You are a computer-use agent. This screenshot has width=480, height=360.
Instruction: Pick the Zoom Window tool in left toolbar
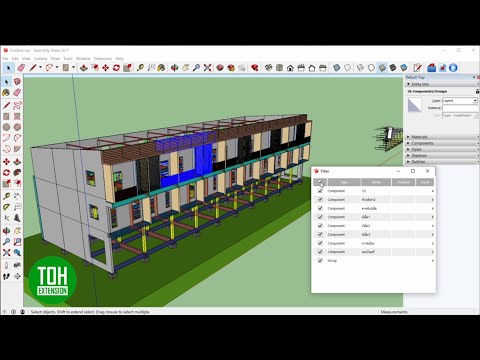click(17, 242)
